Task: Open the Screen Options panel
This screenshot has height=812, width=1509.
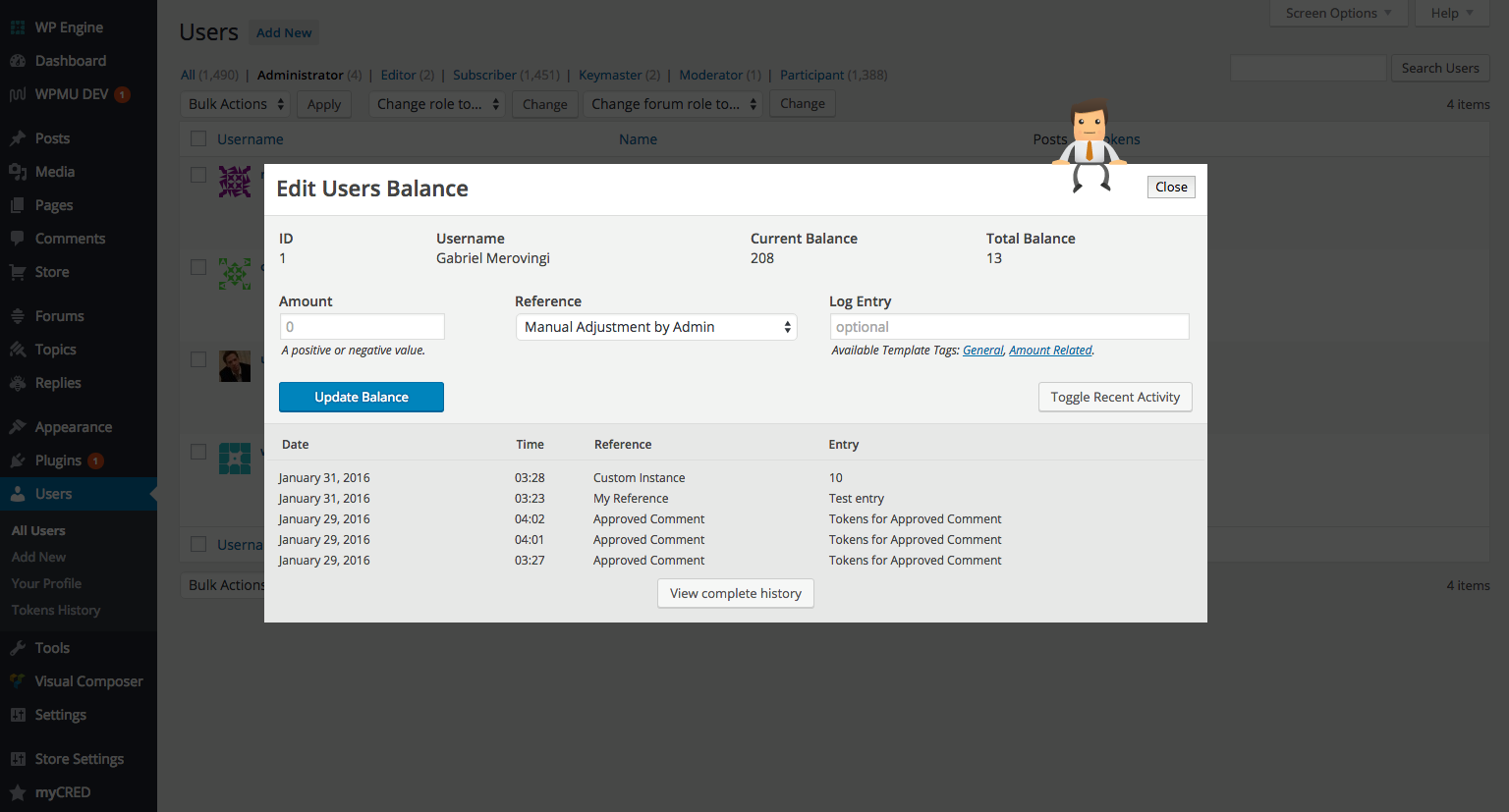Action: [x=1338, y=13]
